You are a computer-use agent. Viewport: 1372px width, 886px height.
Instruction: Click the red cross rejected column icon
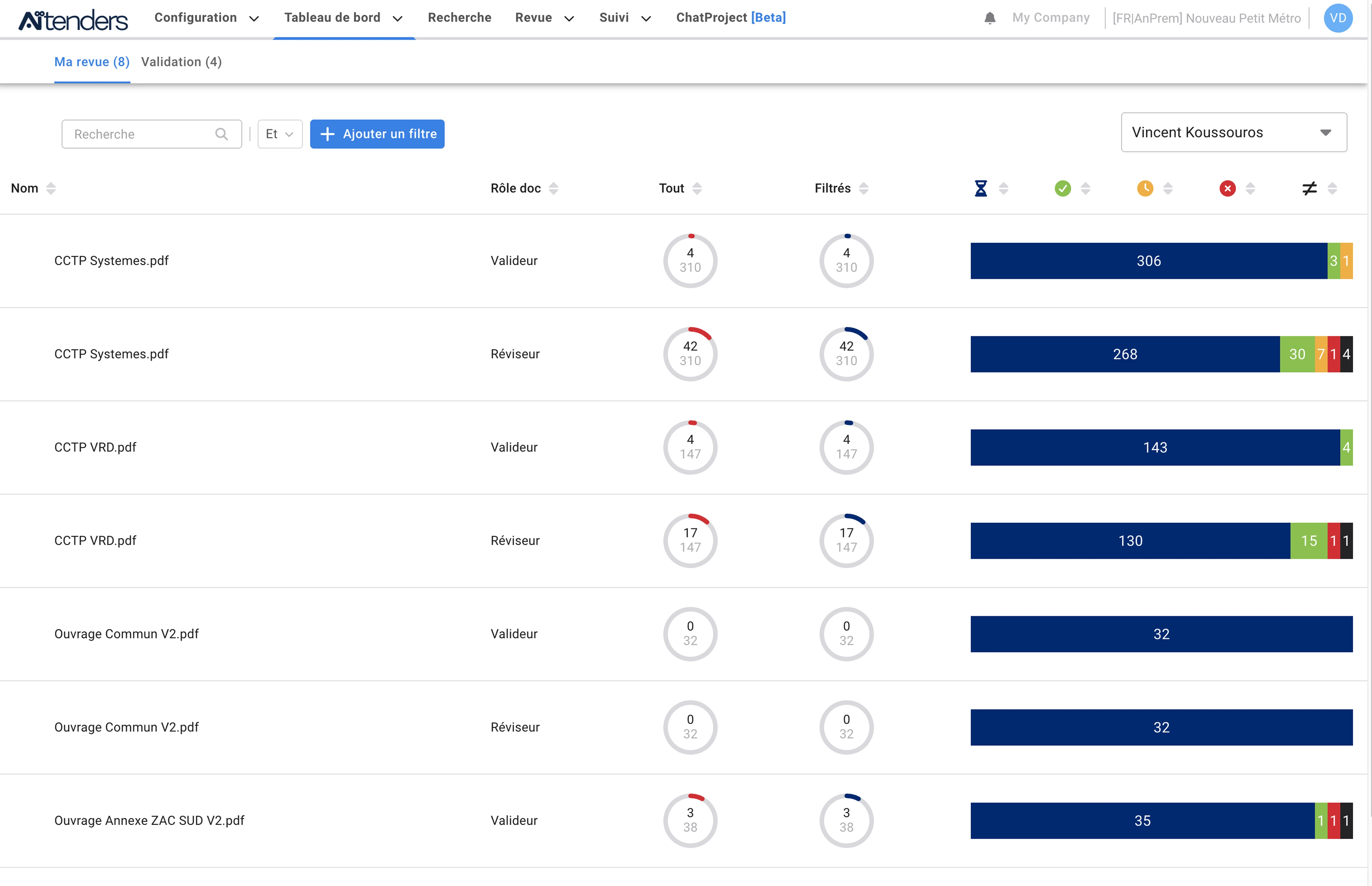pos(1228,188)
